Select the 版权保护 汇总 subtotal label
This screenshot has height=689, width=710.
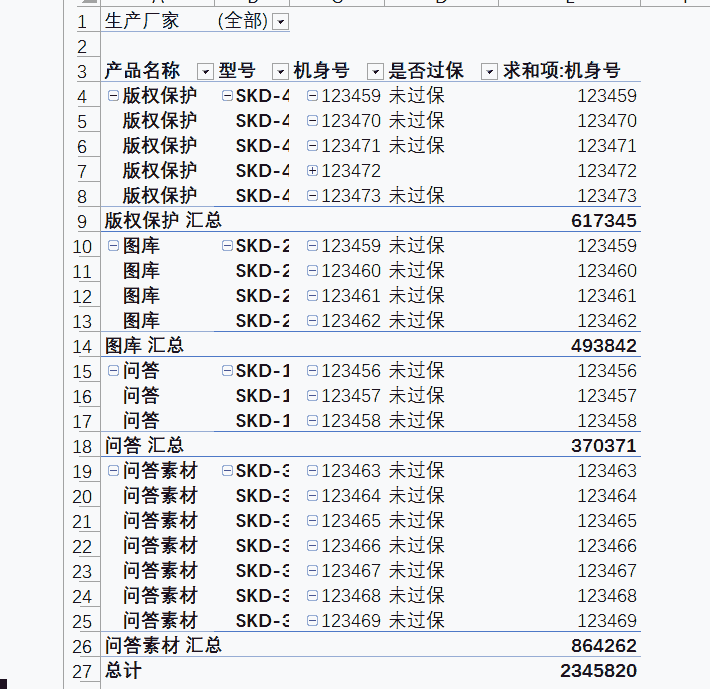click(x=163, y=220)
